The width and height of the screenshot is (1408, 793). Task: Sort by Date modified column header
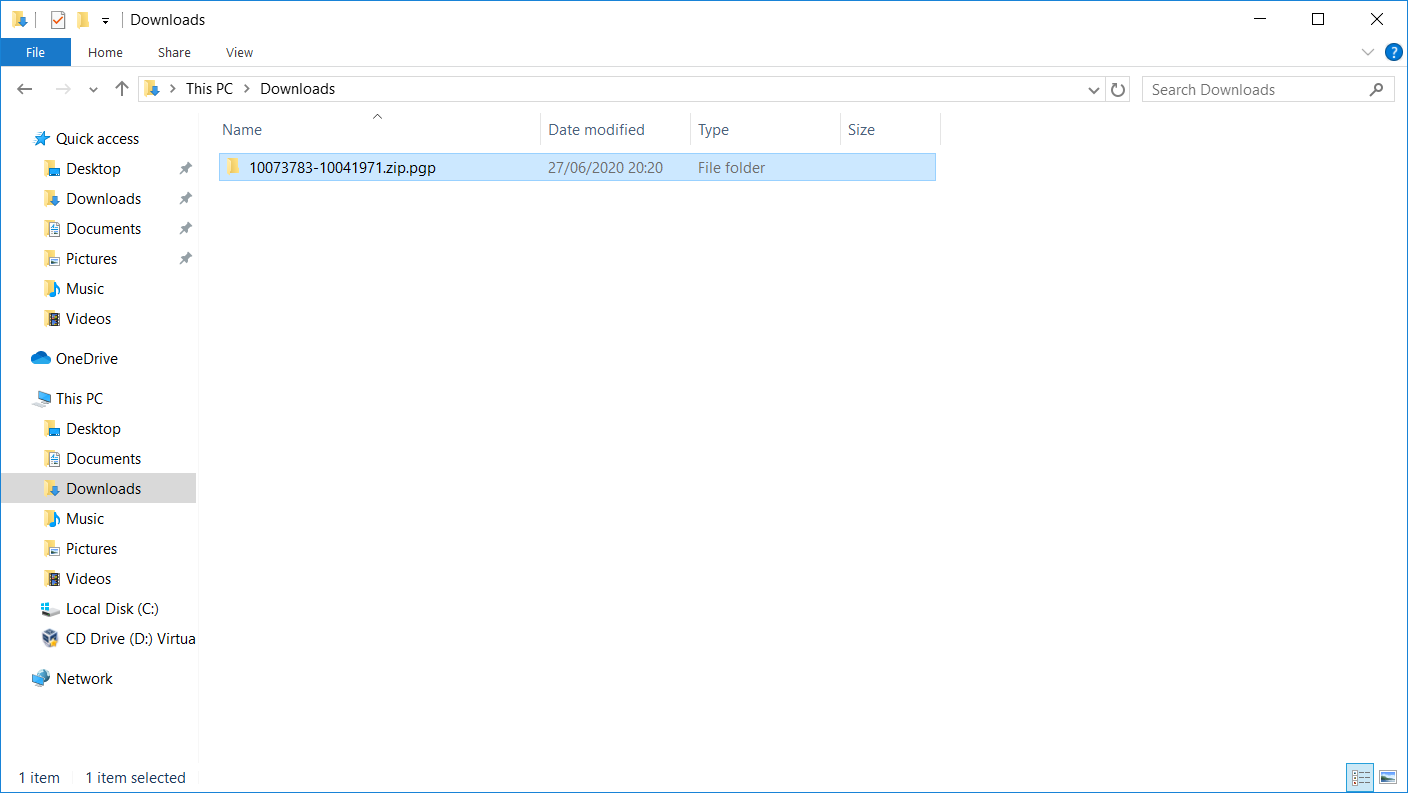(596, 130)
